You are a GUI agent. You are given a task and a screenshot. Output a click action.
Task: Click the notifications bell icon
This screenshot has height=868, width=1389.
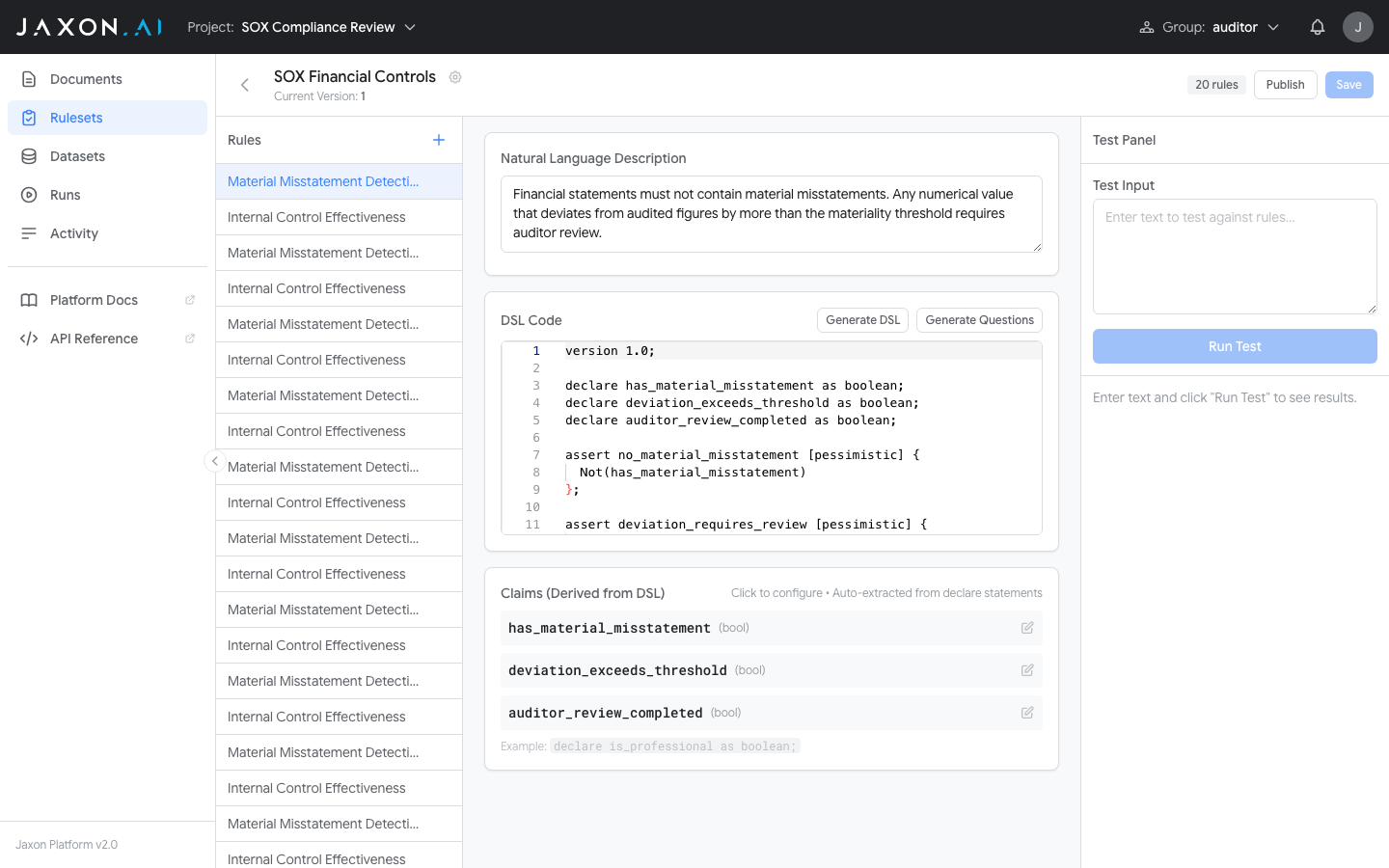pyautogui.click(x=1317, y=27)
